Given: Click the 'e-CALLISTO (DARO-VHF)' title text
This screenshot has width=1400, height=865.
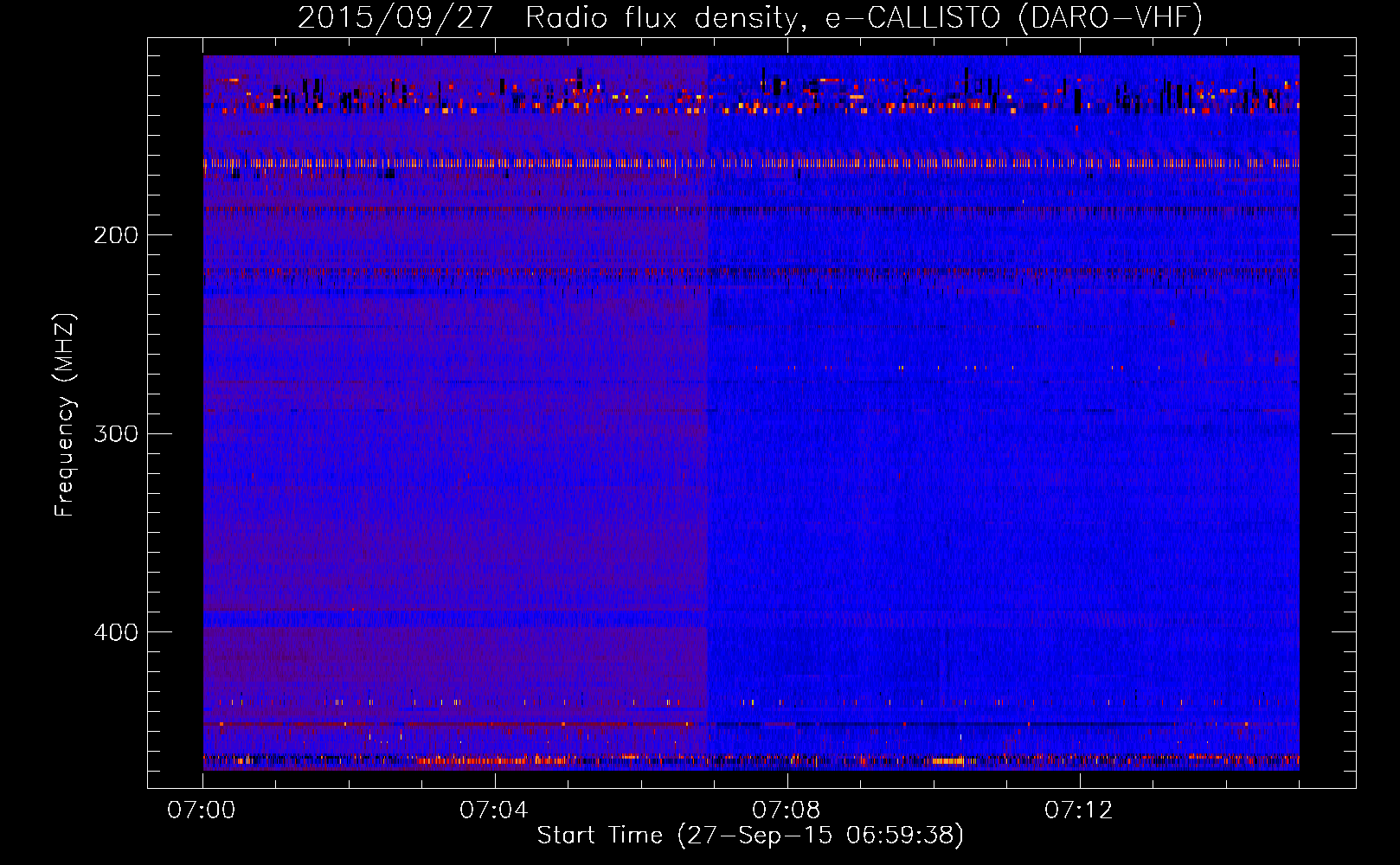Looking at the screenshot, I should [x=1013, y=17].
